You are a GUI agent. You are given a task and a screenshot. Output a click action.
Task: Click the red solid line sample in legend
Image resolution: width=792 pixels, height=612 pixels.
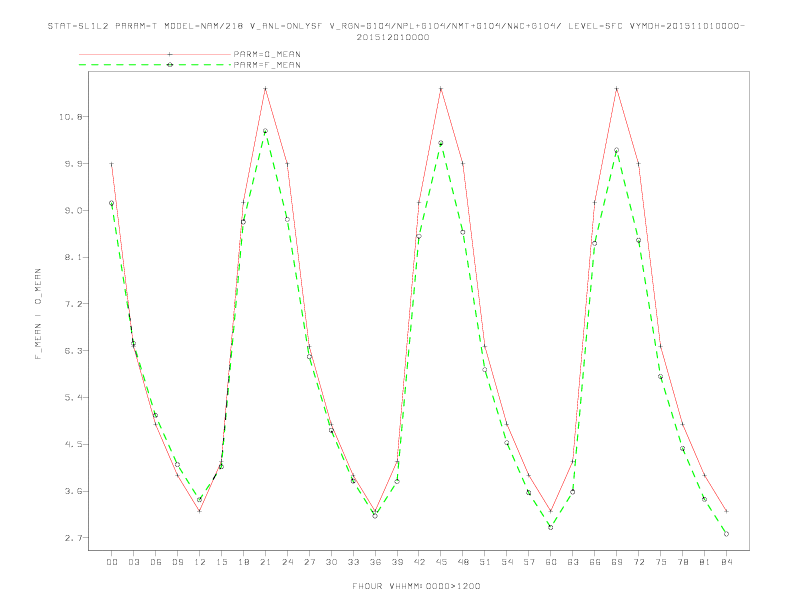click(x=155, y=54)
